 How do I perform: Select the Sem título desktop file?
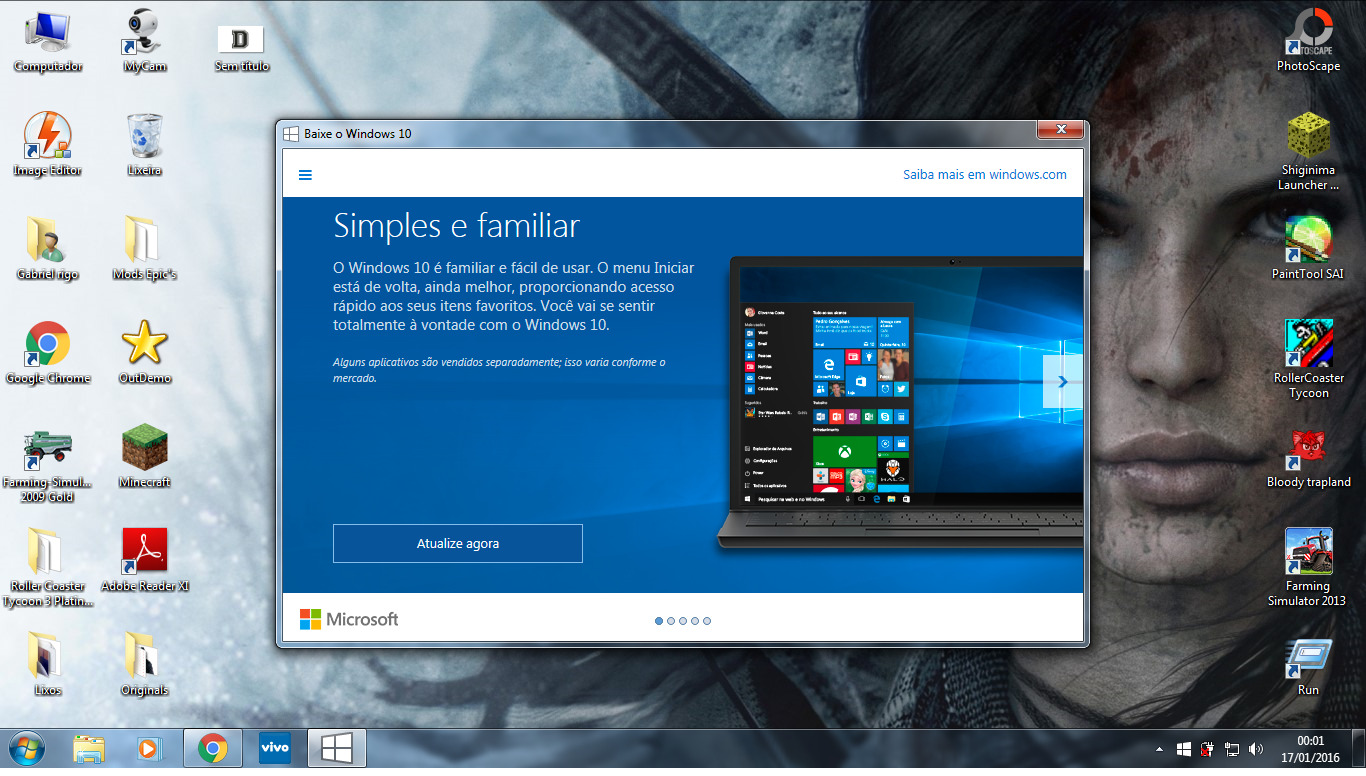[241, 47]
